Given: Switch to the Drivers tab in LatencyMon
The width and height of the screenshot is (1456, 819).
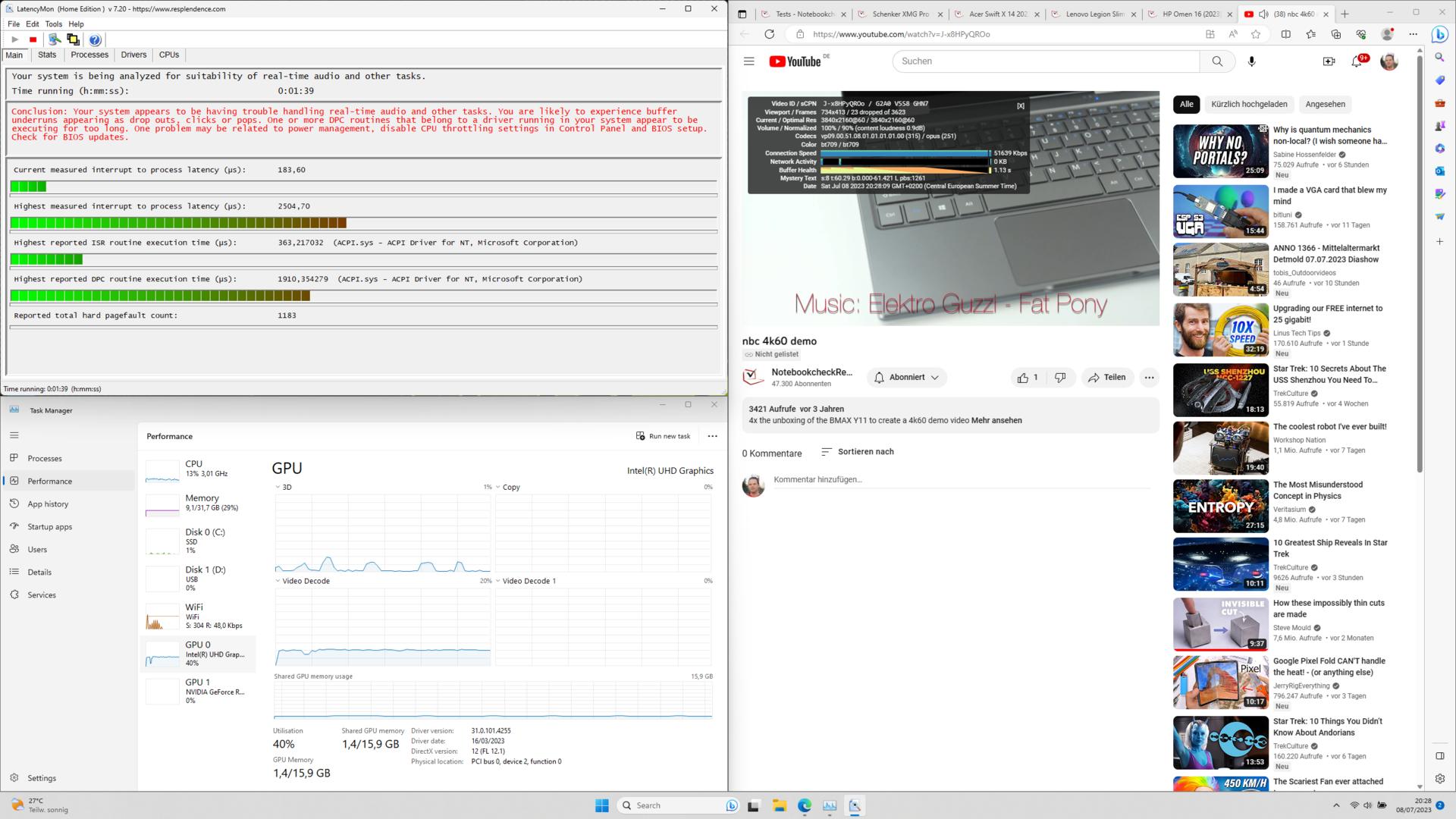Looking at the screenshot, I should [x=133, y=55].
